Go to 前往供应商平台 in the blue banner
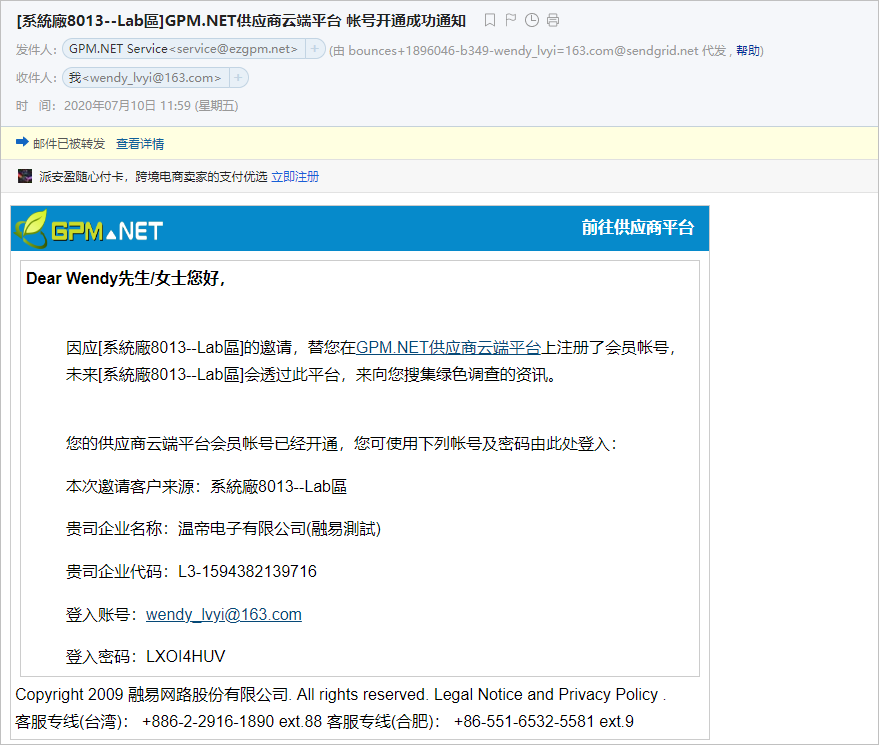Viewport: 879px width, 745px height. pyautogui.click(x=638, y=228)
